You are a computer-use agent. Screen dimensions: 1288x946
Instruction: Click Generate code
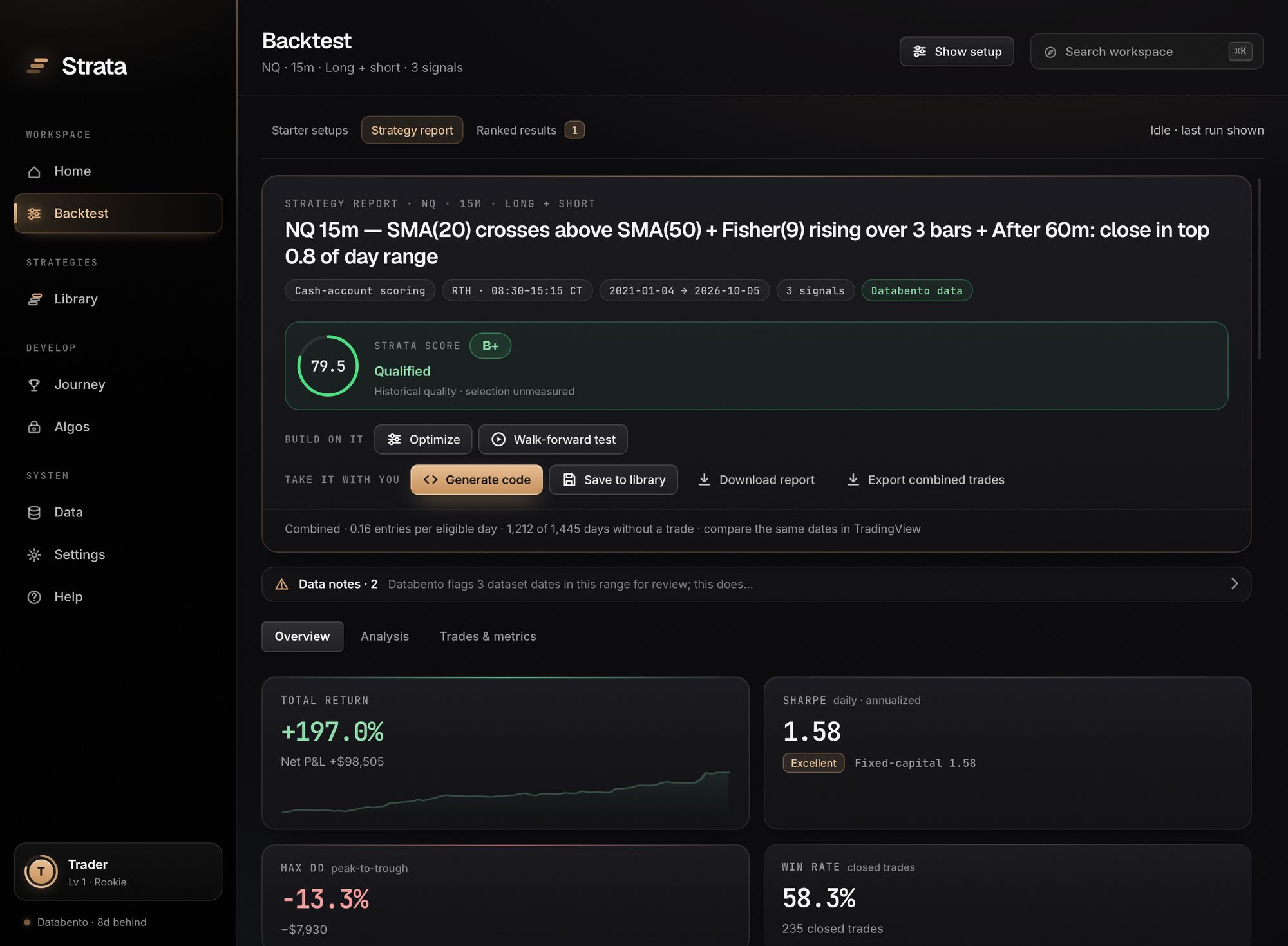click(x=477, y=480)
